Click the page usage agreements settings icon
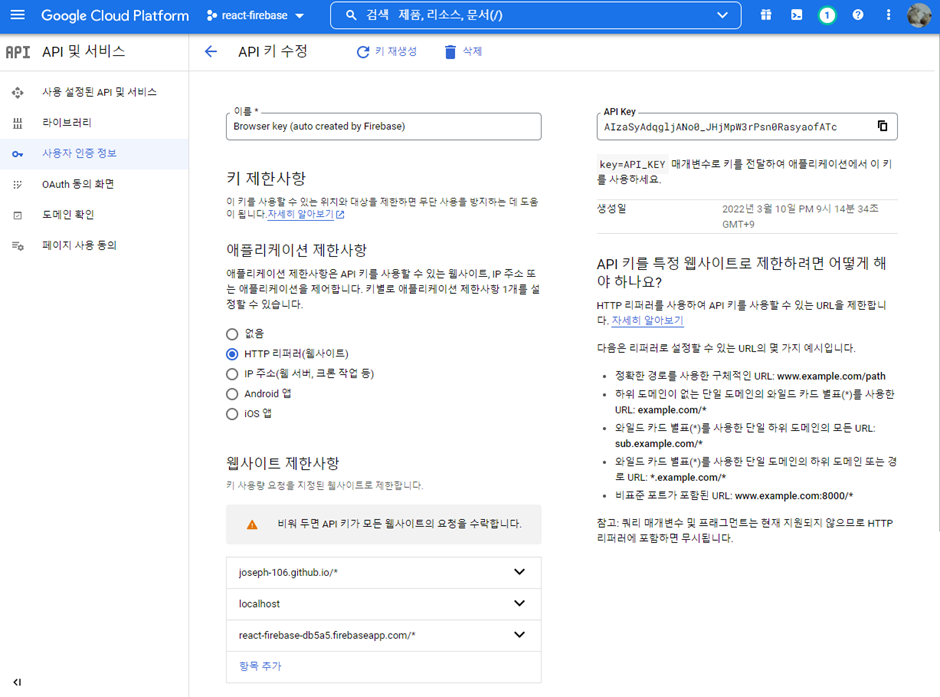Screen dimensions: 940x697 point(17,246)
